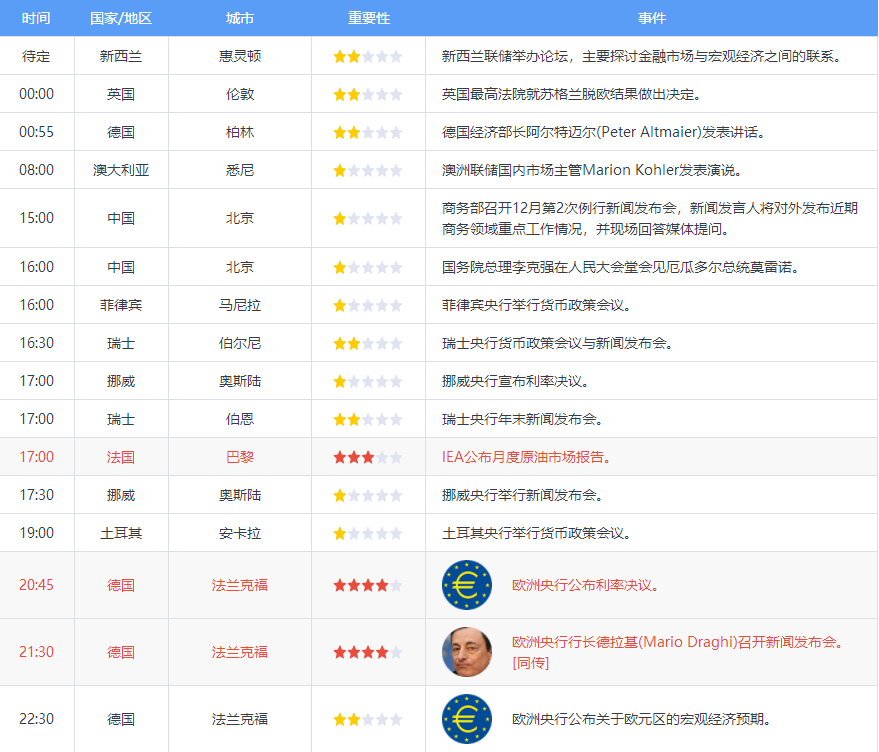Click the 待定 time cell
Screen dimensions: 879x752
36,57
